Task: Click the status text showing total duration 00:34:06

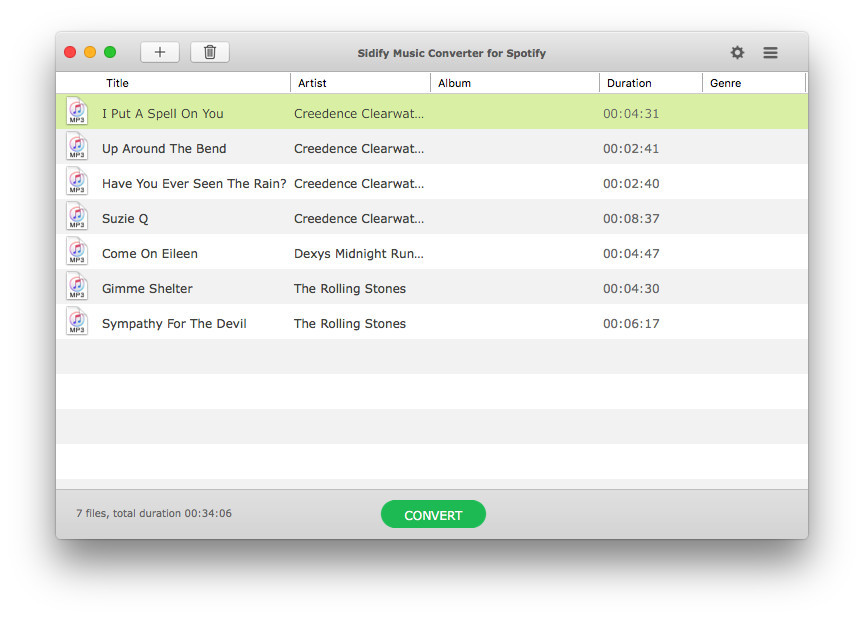Action: [x=154, y=513]
